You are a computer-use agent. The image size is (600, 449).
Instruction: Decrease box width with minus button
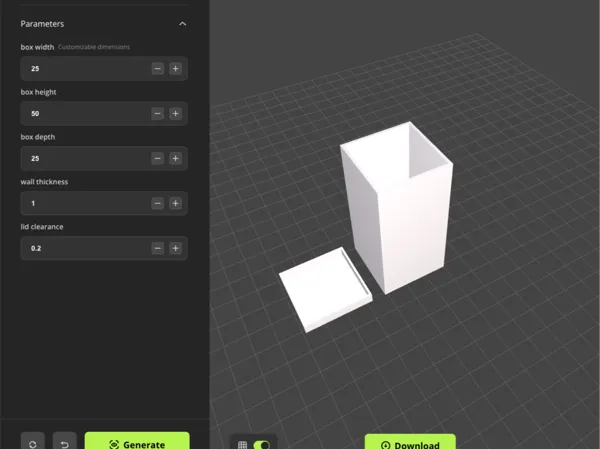pos(158,69)
